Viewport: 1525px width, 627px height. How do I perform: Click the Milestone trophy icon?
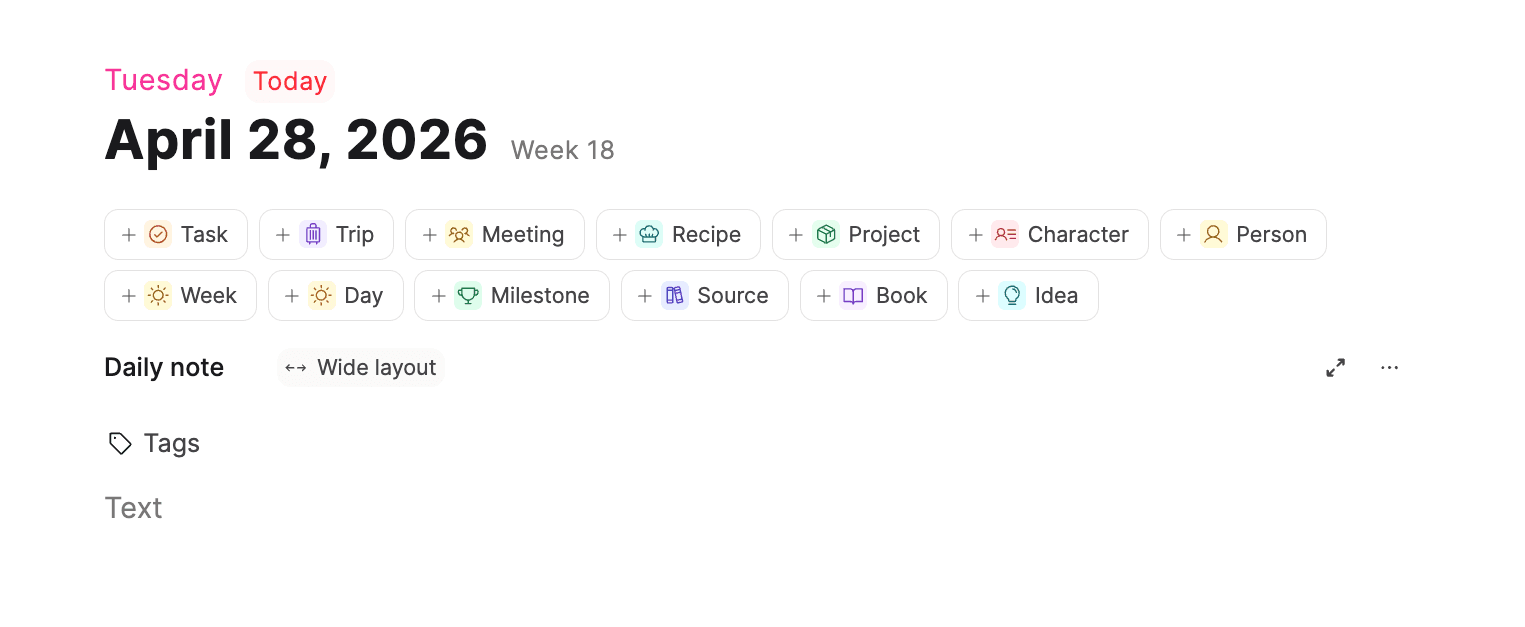(469, 295)
